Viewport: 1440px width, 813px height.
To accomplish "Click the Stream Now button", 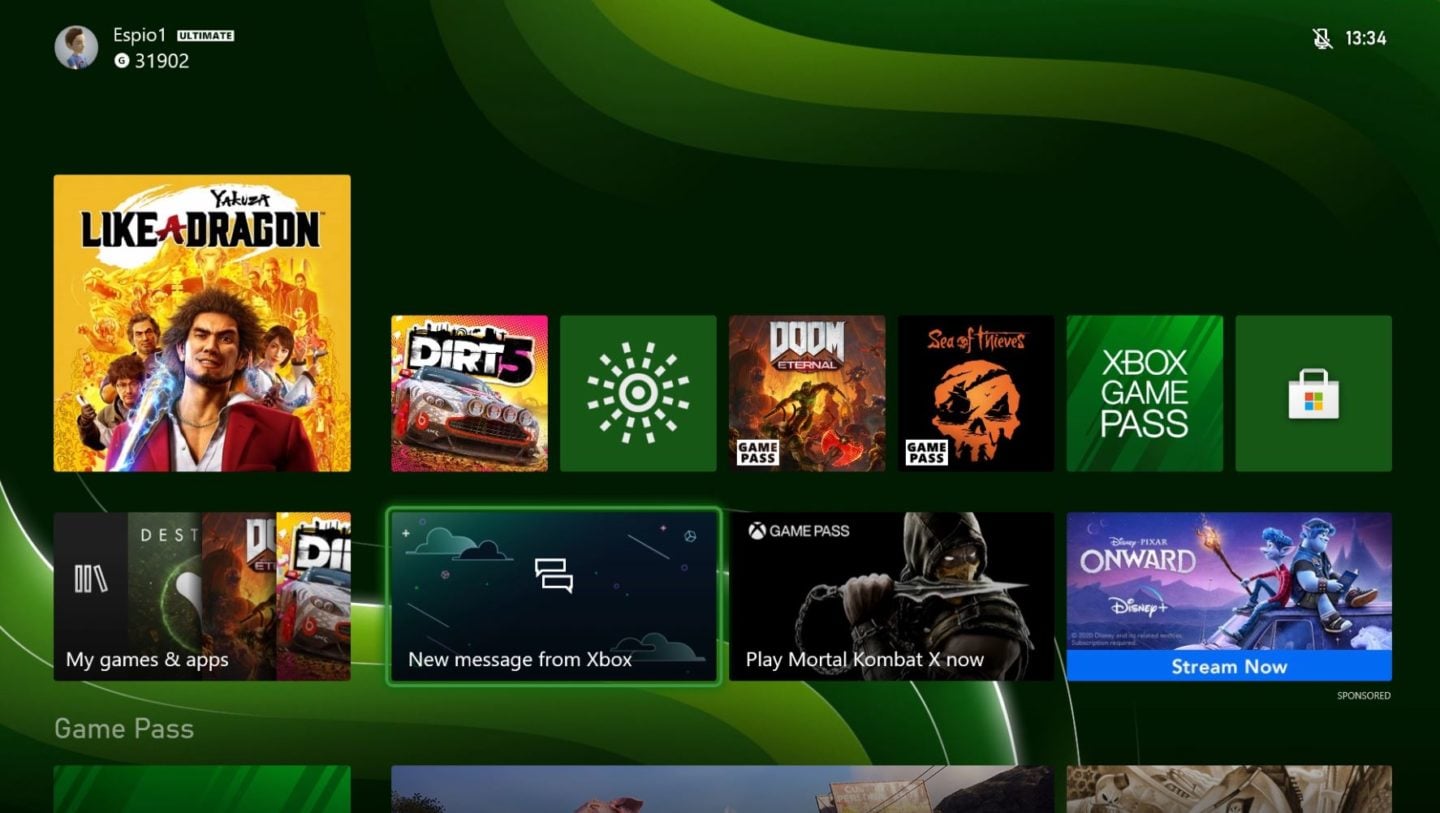I will [1229, 667].
